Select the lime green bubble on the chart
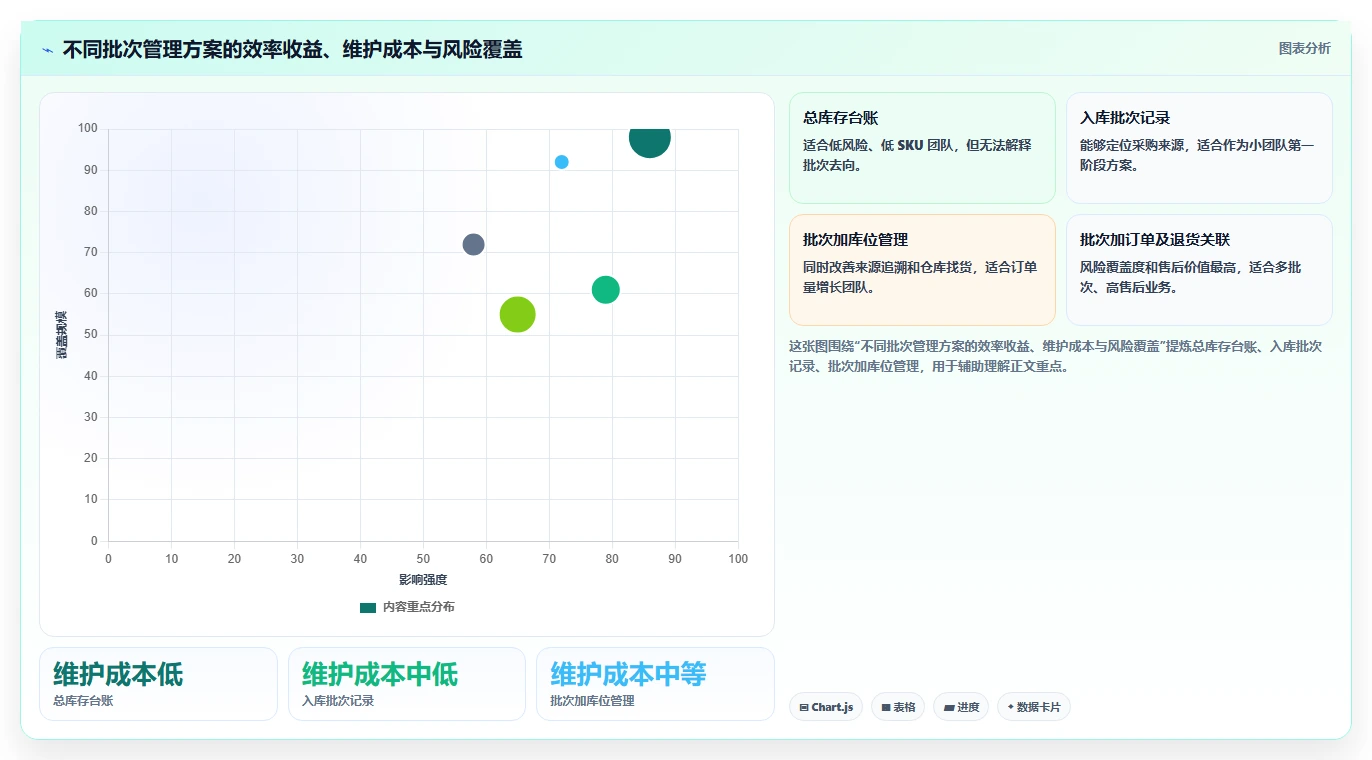This screenshot has width=1372, height=760. click(517, 314)
